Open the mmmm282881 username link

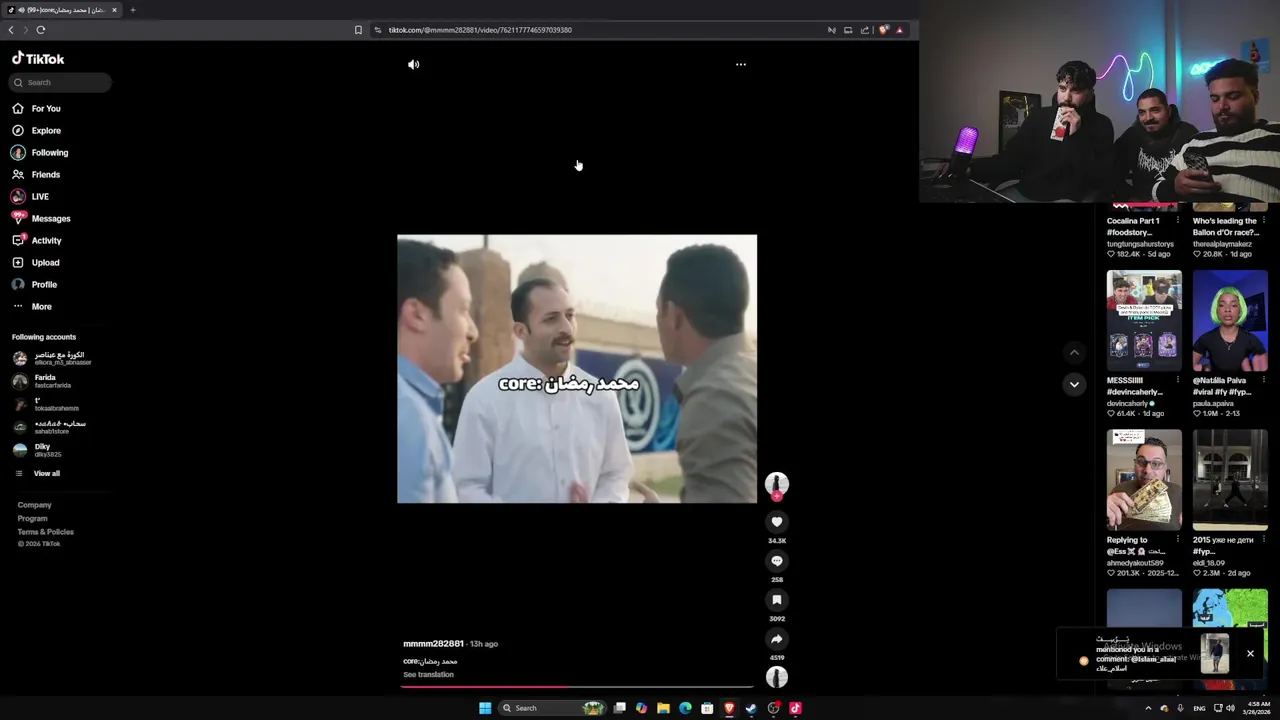pos(433,644)
